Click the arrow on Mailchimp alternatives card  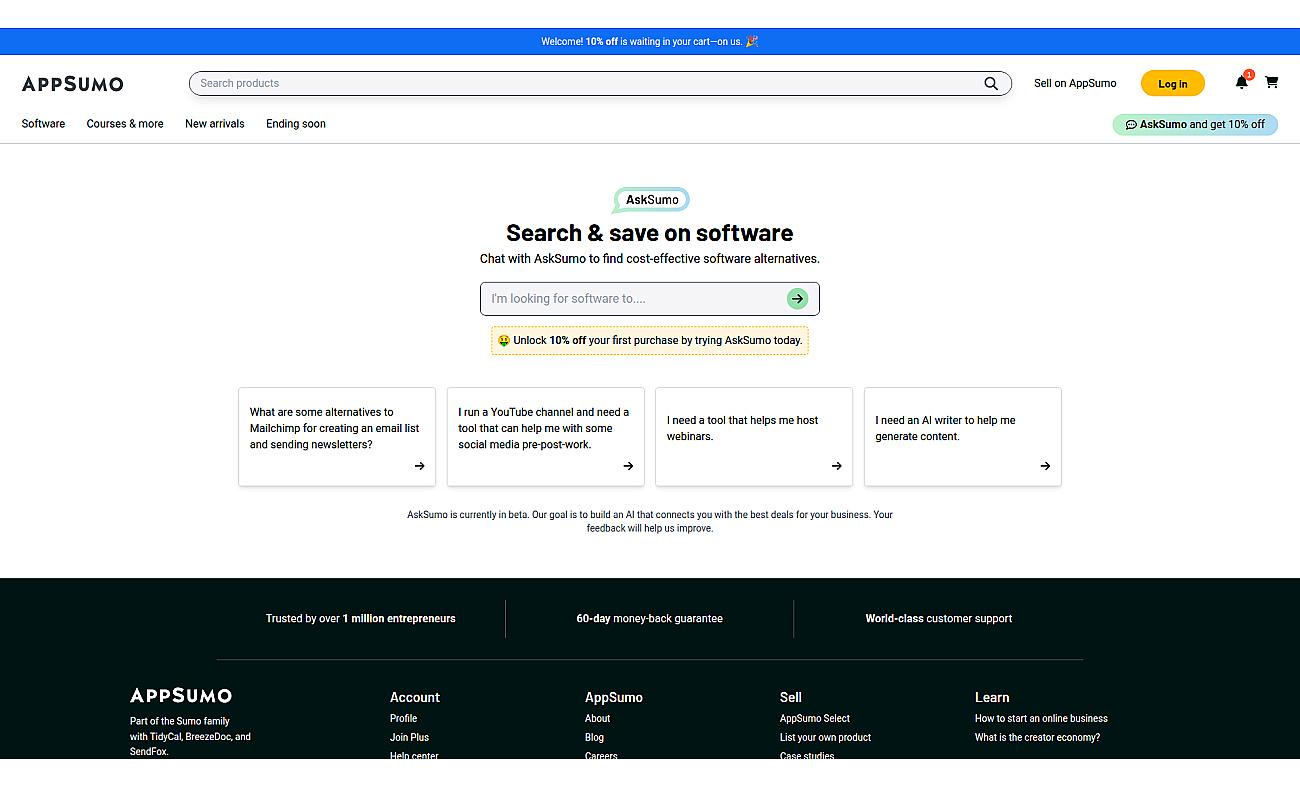pos(419,466)
